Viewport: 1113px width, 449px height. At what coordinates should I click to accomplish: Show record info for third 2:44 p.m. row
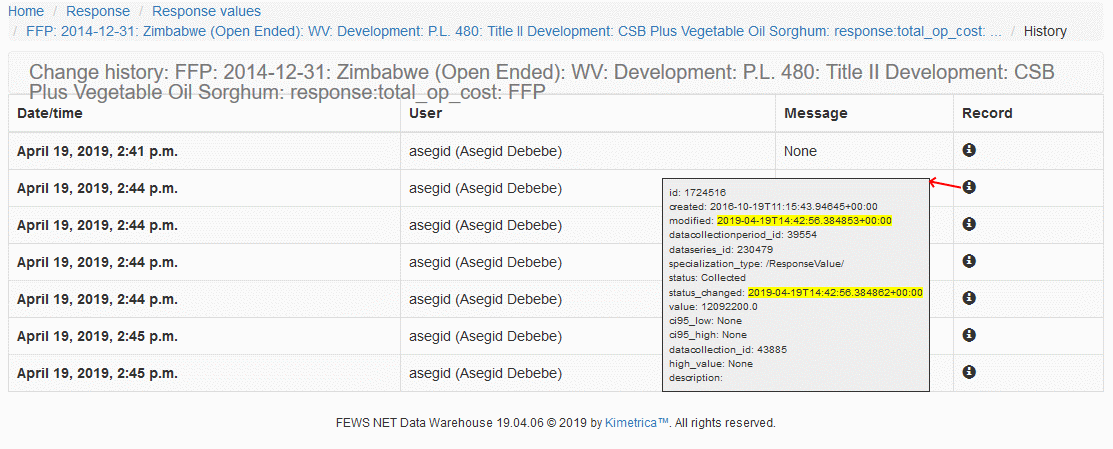[x=968, y=261]
